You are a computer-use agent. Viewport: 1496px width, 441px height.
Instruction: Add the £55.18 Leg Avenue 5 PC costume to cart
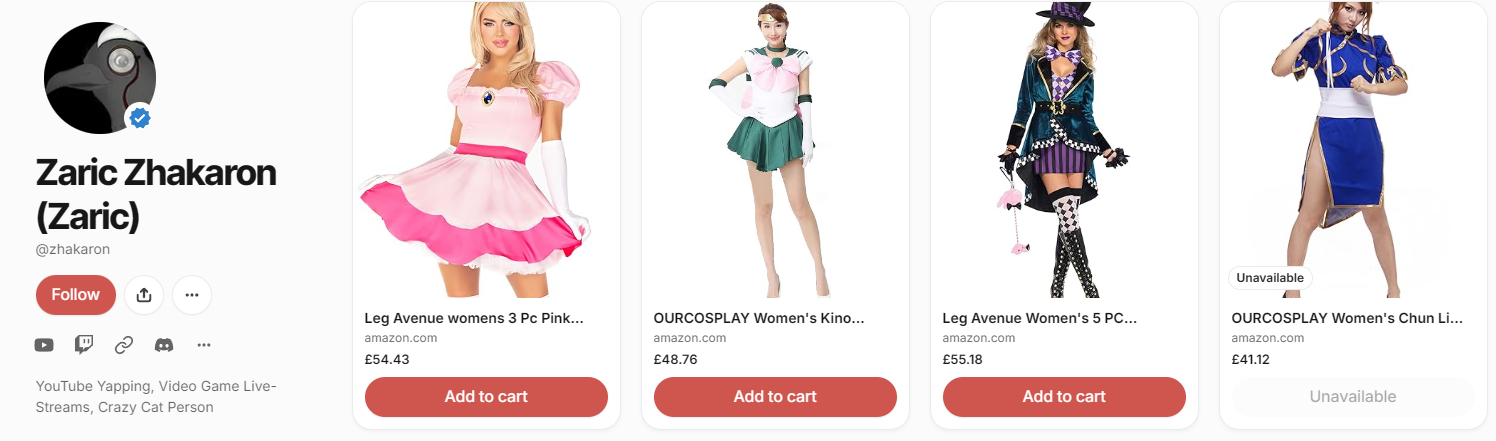1064,397
